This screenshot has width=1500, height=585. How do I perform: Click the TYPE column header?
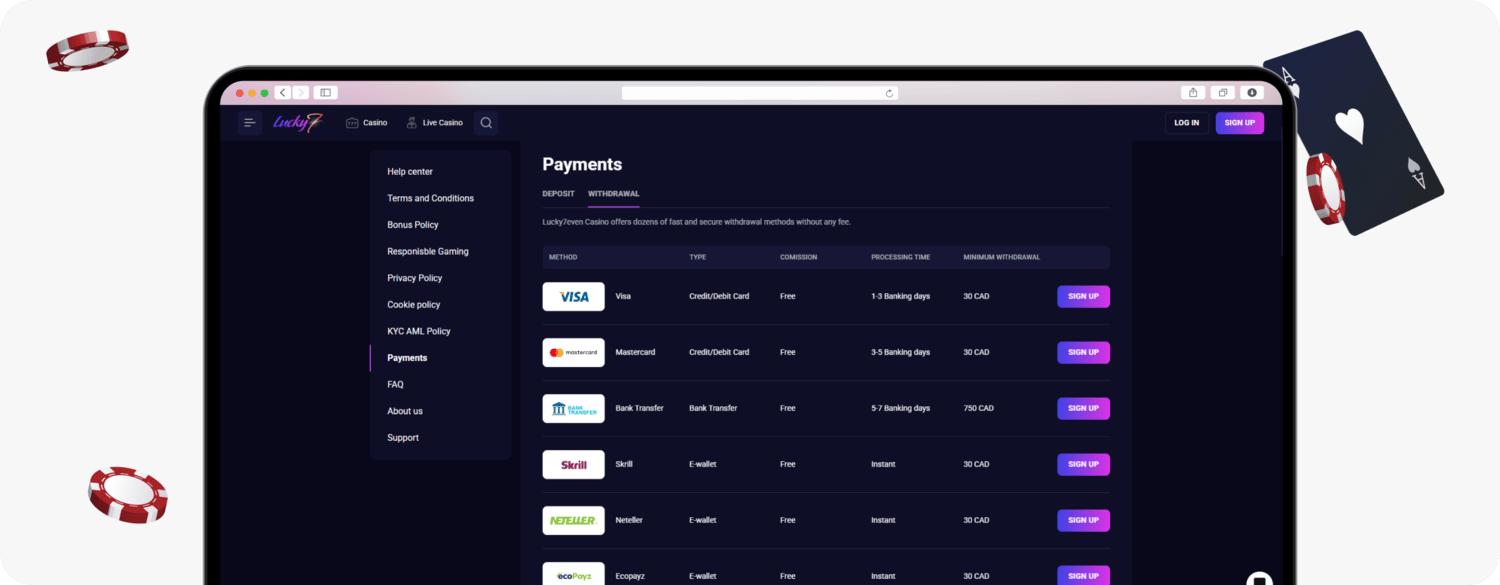(x=698, y=257)
